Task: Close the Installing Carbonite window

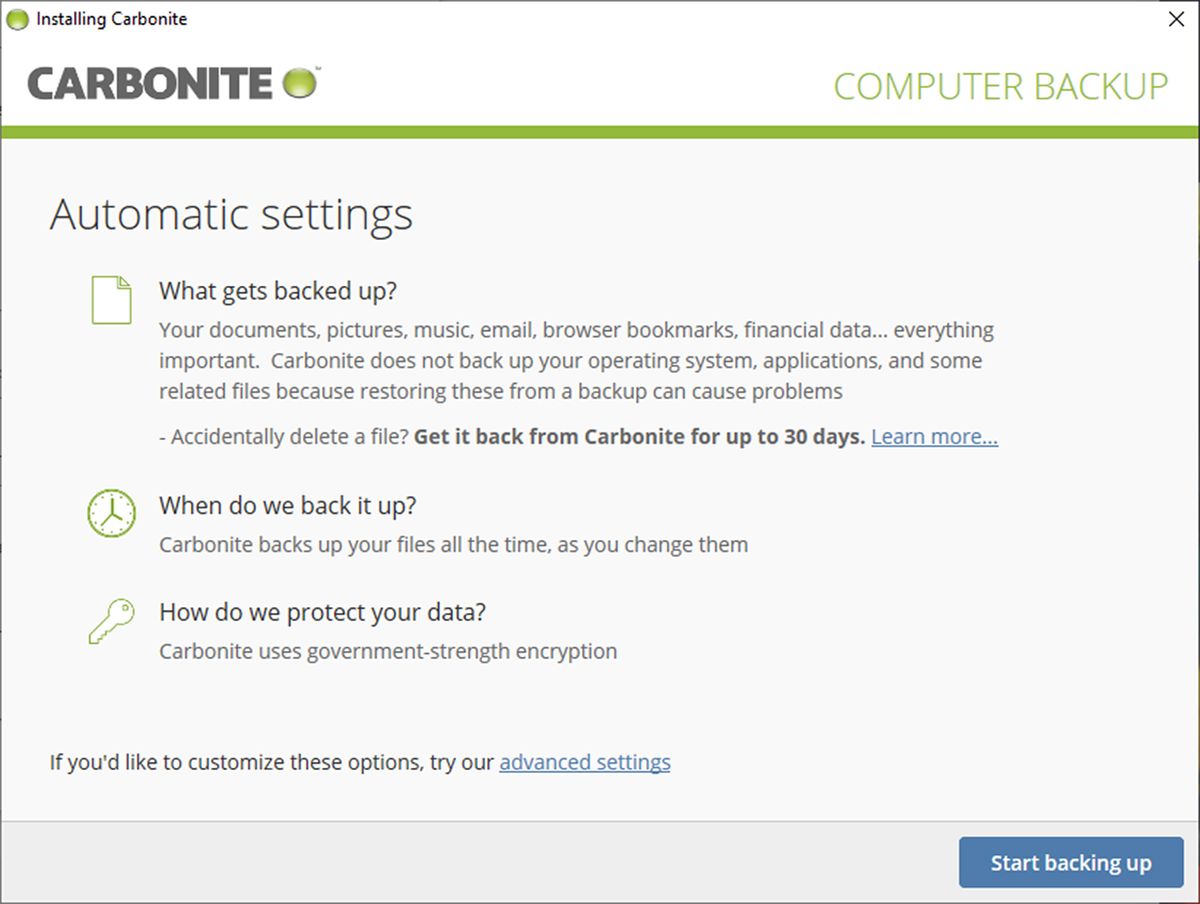Action: point(1176,19)
